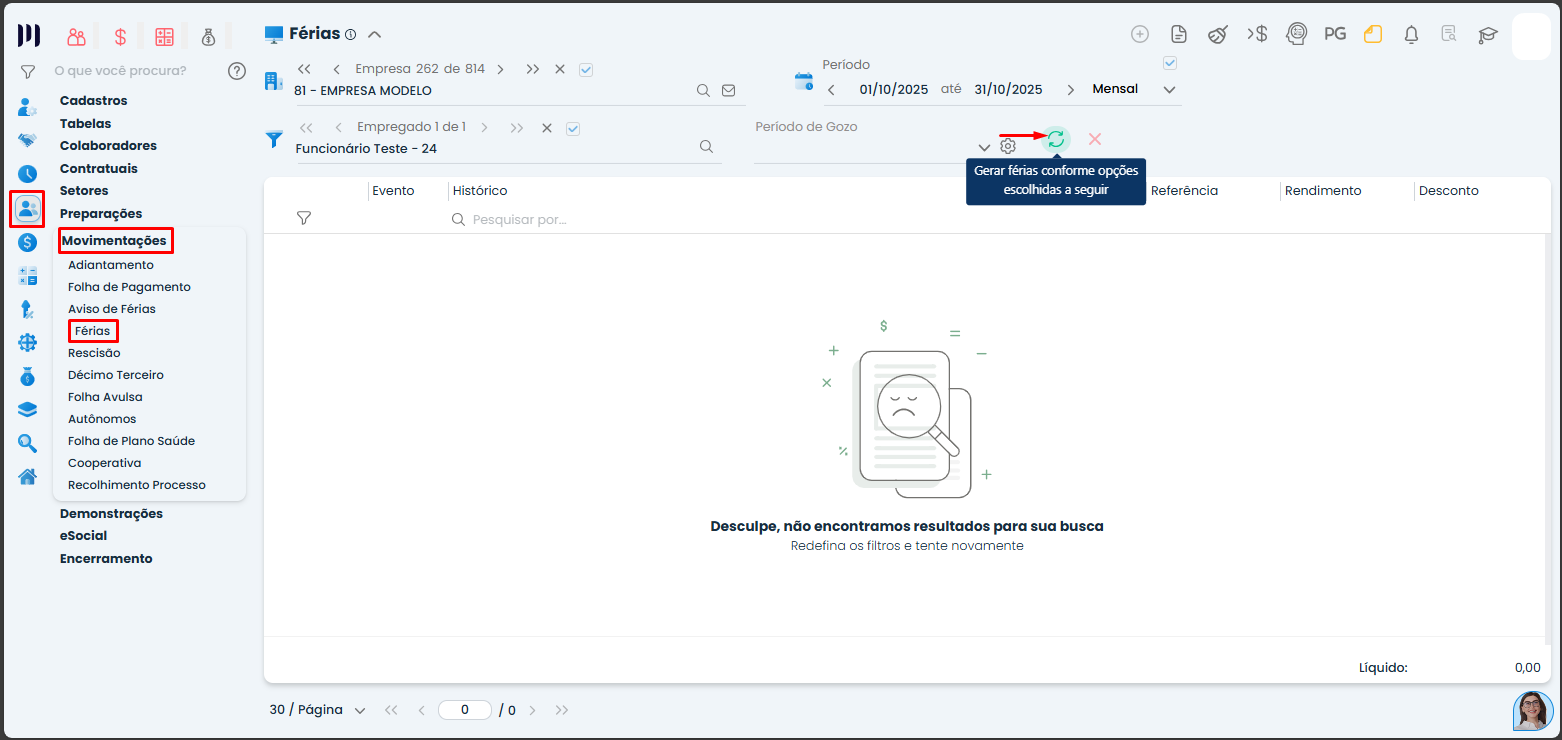
Task: Click the notification bell icon
Action: (1411, 35)
